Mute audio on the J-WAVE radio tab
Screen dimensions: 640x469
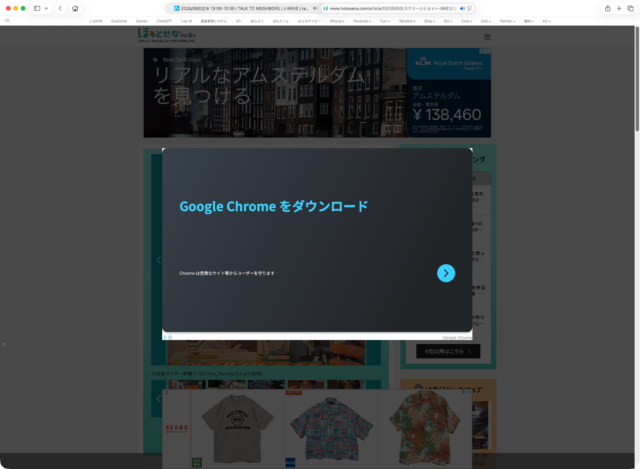[x=315, y=8]
